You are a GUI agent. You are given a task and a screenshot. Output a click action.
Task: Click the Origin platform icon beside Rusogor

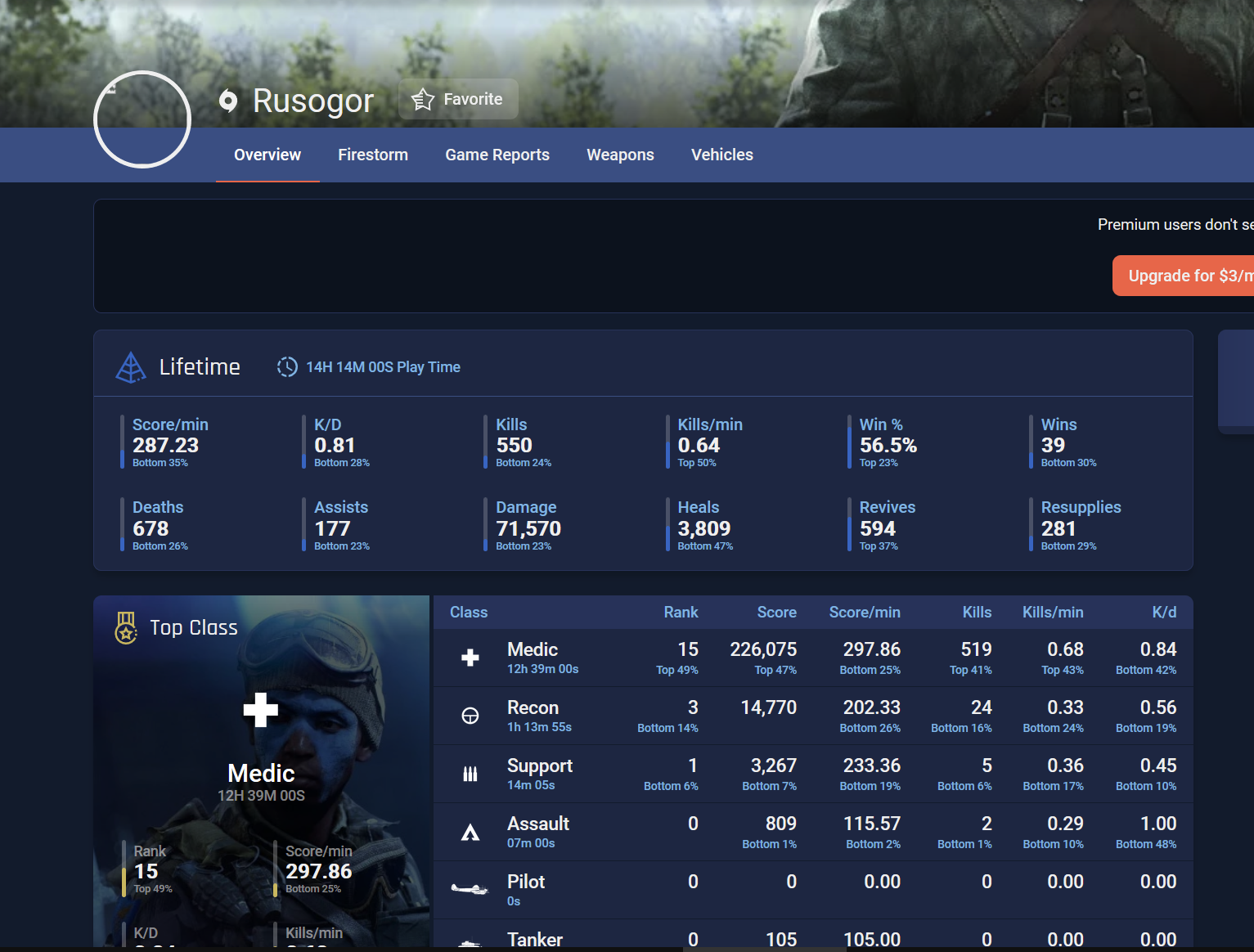[x=228, y=101]
